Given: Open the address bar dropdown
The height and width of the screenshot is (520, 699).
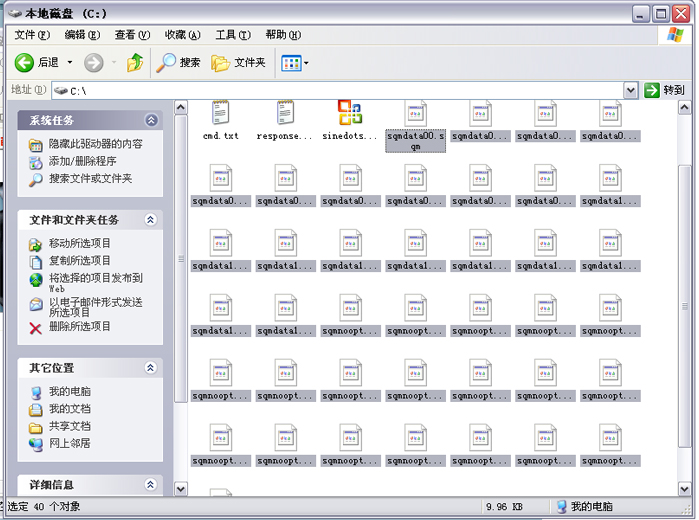Looking at the screenshot, I should 630,91.
